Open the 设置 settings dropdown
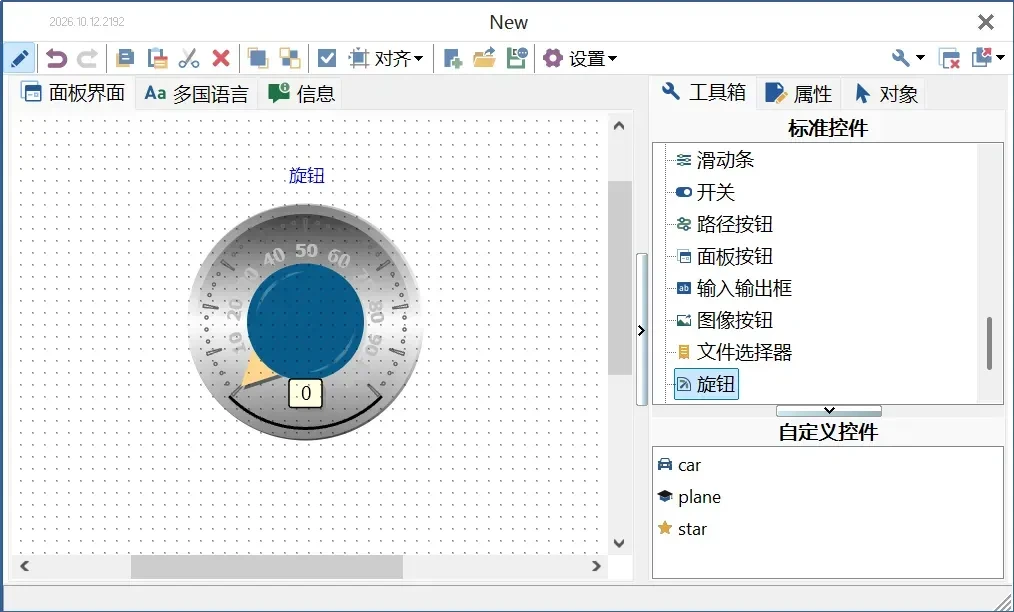 coord(579,59)
